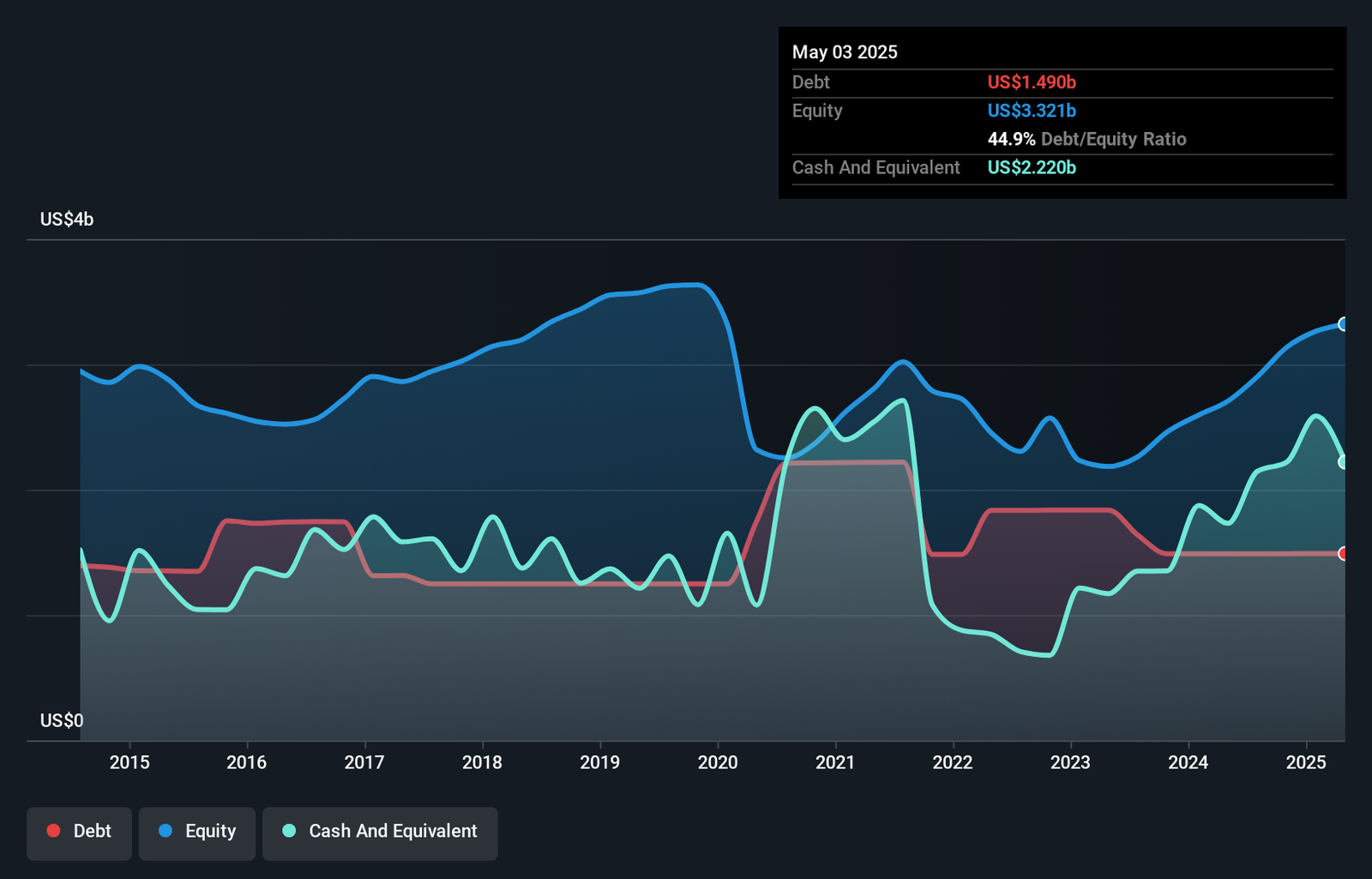Select the teal Cash endpoint marker
1372x879 pixels.
pos(1344,462)
